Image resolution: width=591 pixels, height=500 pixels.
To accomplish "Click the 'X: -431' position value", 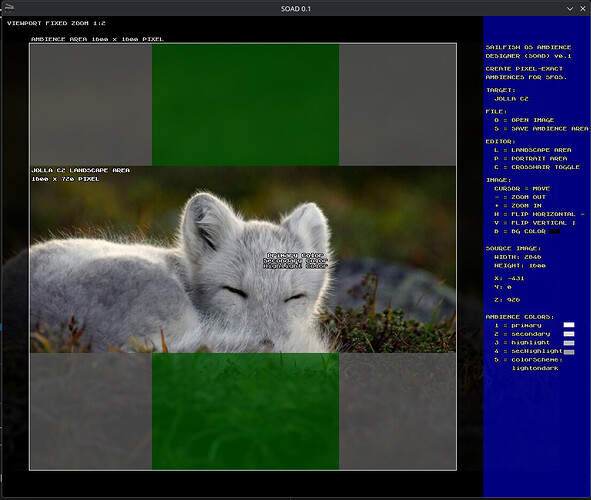I will [509, 278].
